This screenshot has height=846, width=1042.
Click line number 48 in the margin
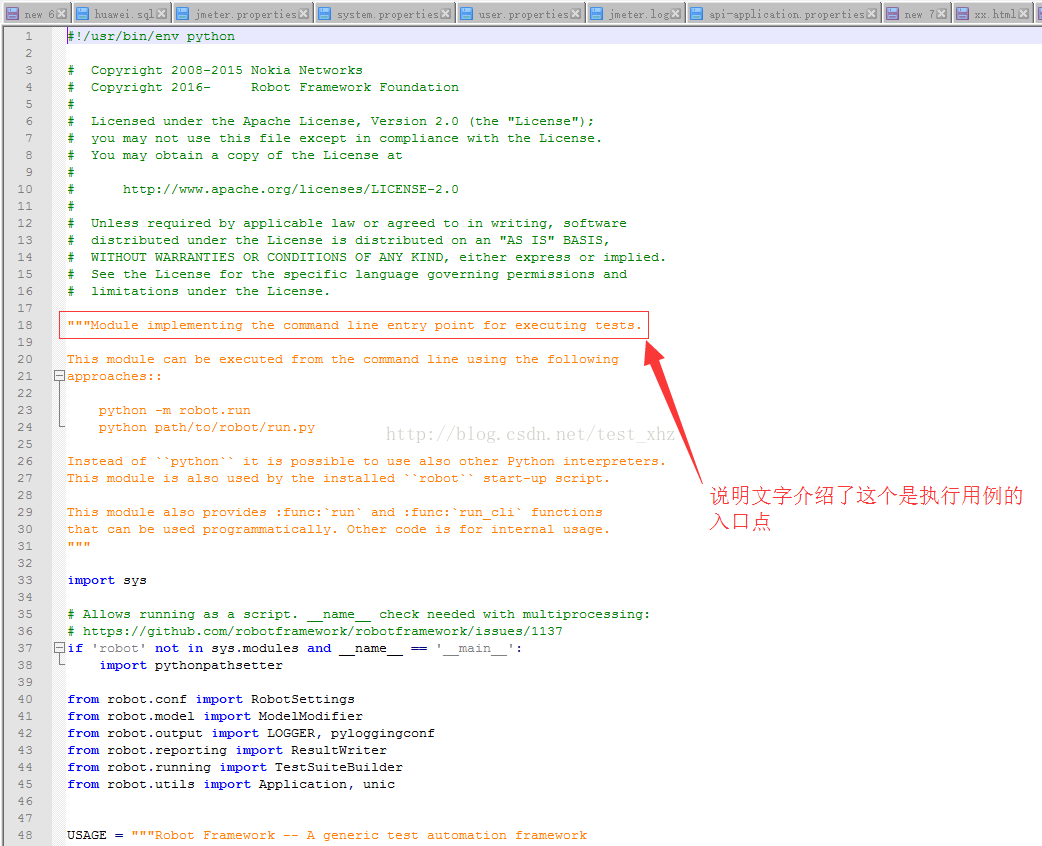pyautogui.click(x=25, y=835)
